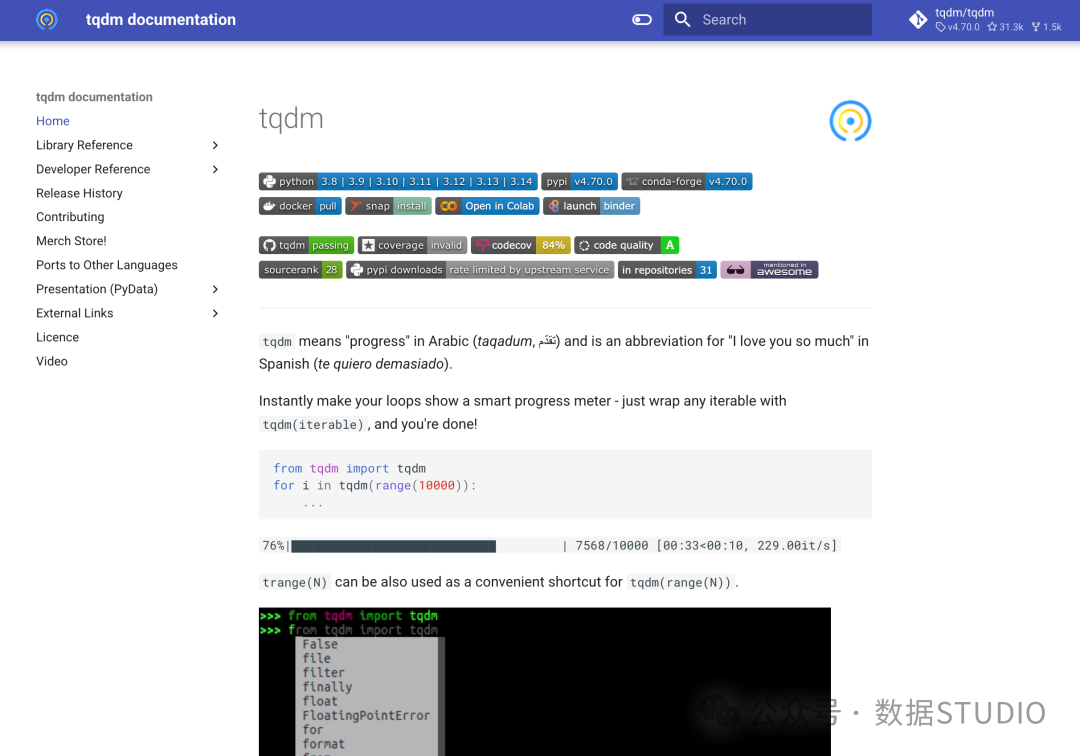This screenshot has width=1080, height=756.
Task: Open External Links in the sidebar
Action: [74, 313]
